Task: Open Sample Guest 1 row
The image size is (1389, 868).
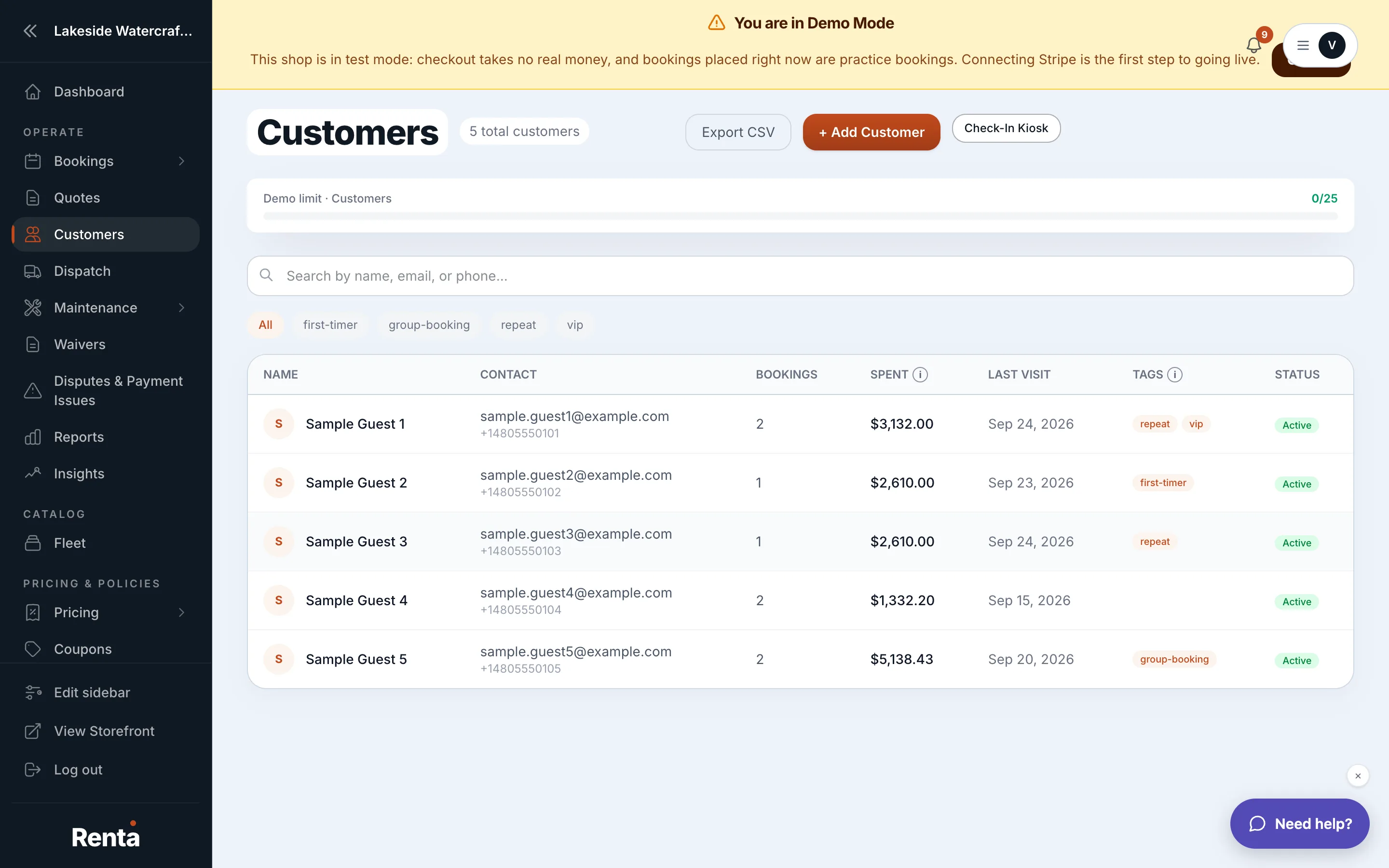Action: pos(800,424)
